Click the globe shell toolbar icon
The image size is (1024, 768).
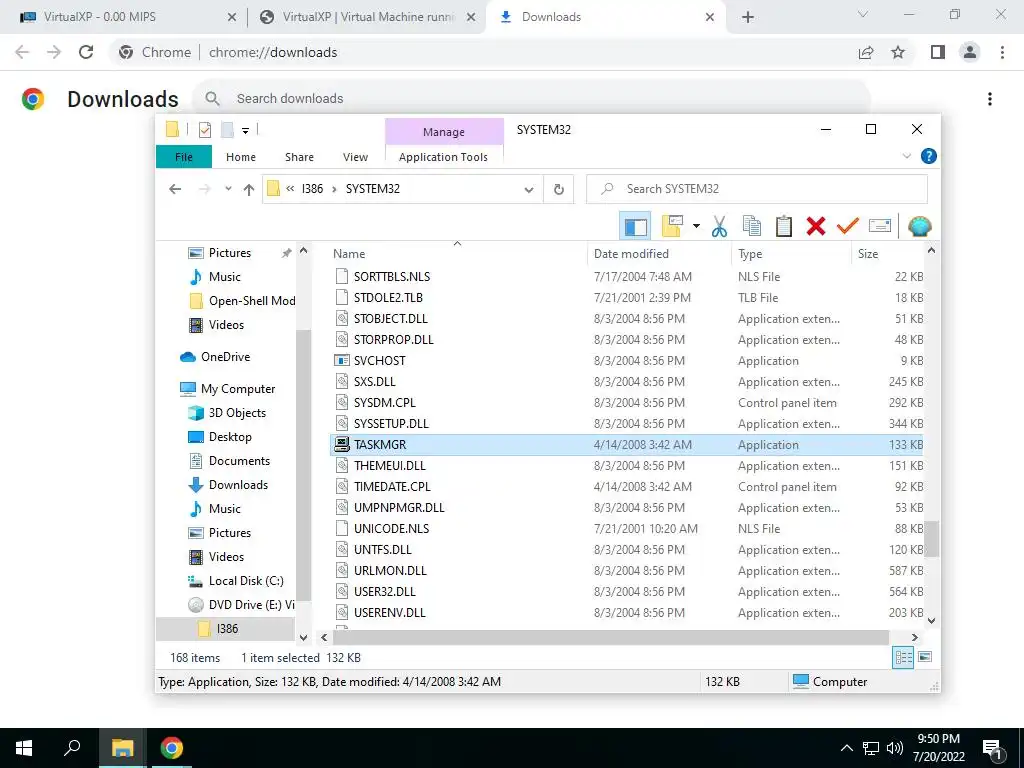tap(920, 227)
